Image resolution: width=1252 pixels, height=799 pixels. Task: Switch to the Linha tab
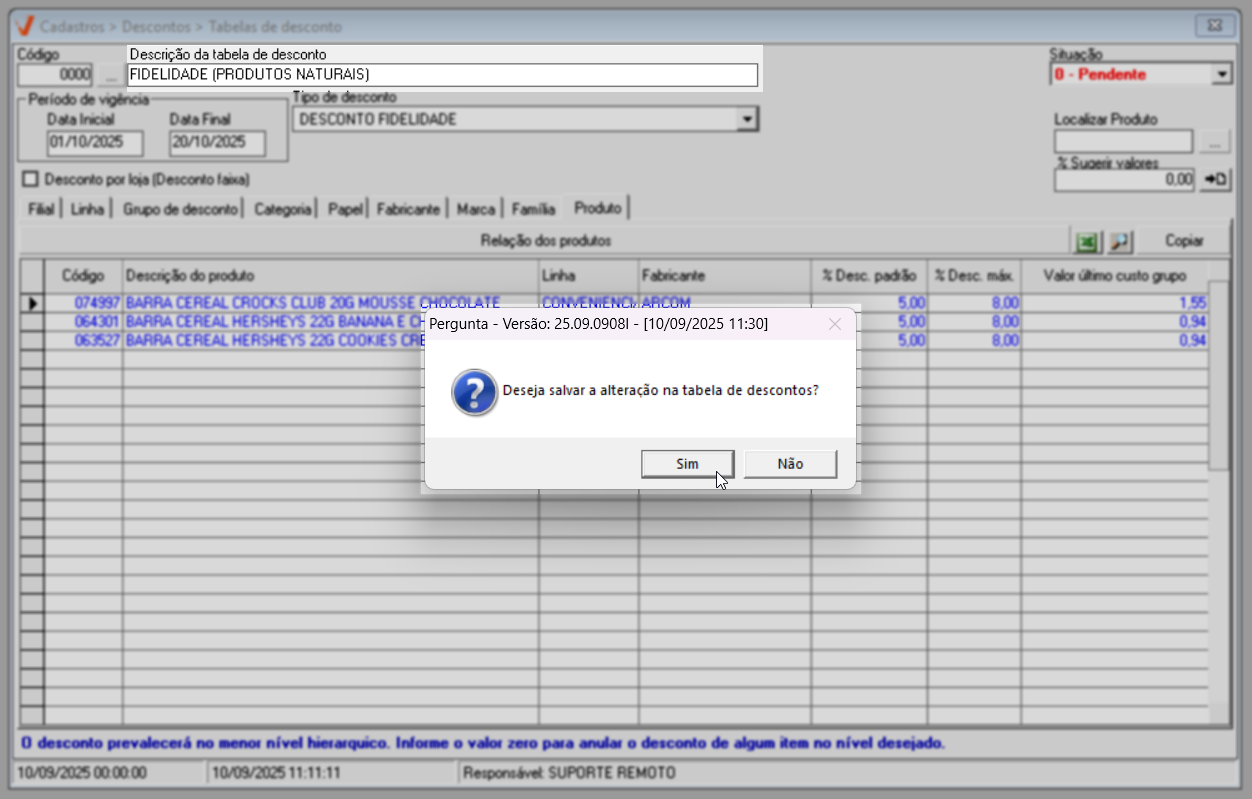coord(88,209)
